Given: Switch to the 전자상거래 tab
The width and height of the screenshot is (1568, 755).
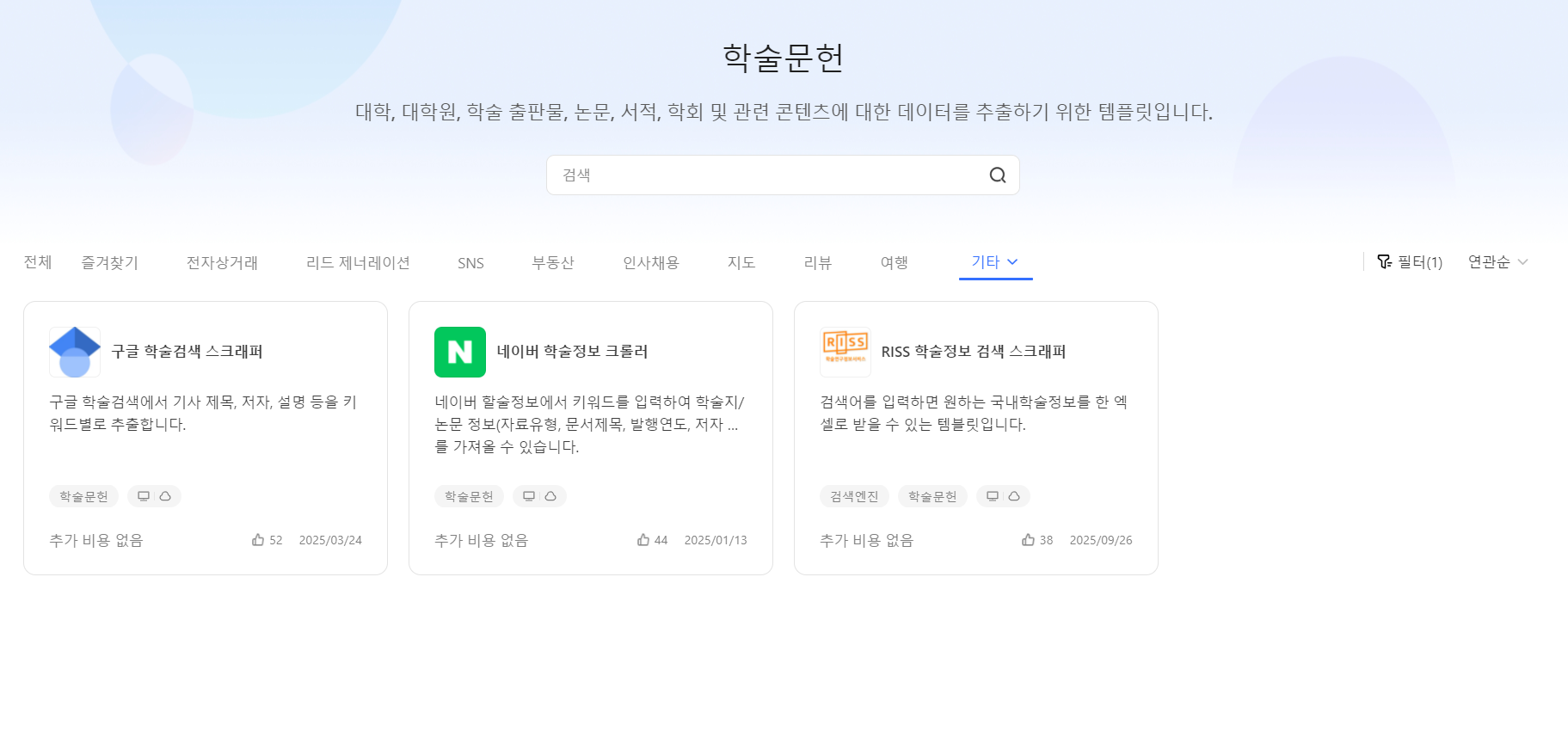Looking at the screenshot, I should pyautogui.click(x=222, y=262).
